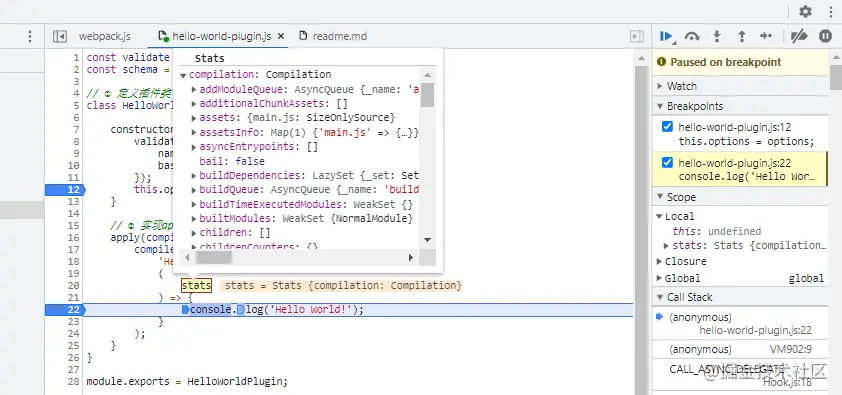Toggle the file navigator sidebar icon
This screenshot has height=395, width=842.
(x=59, y=36)
